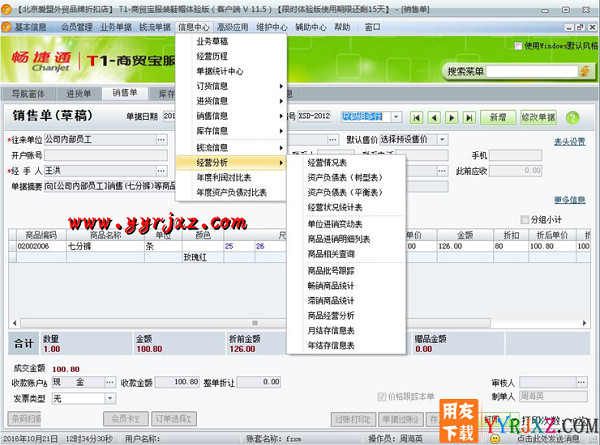Expand 销售信息 submenu

[231, 116]
